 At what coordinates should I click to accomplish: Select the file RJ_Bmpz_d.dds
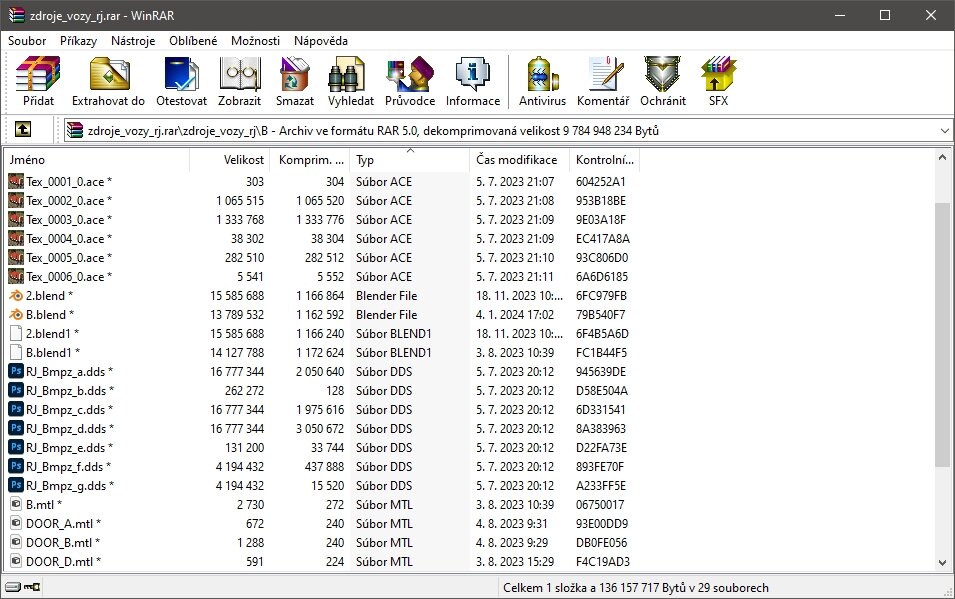click(69, 428)
